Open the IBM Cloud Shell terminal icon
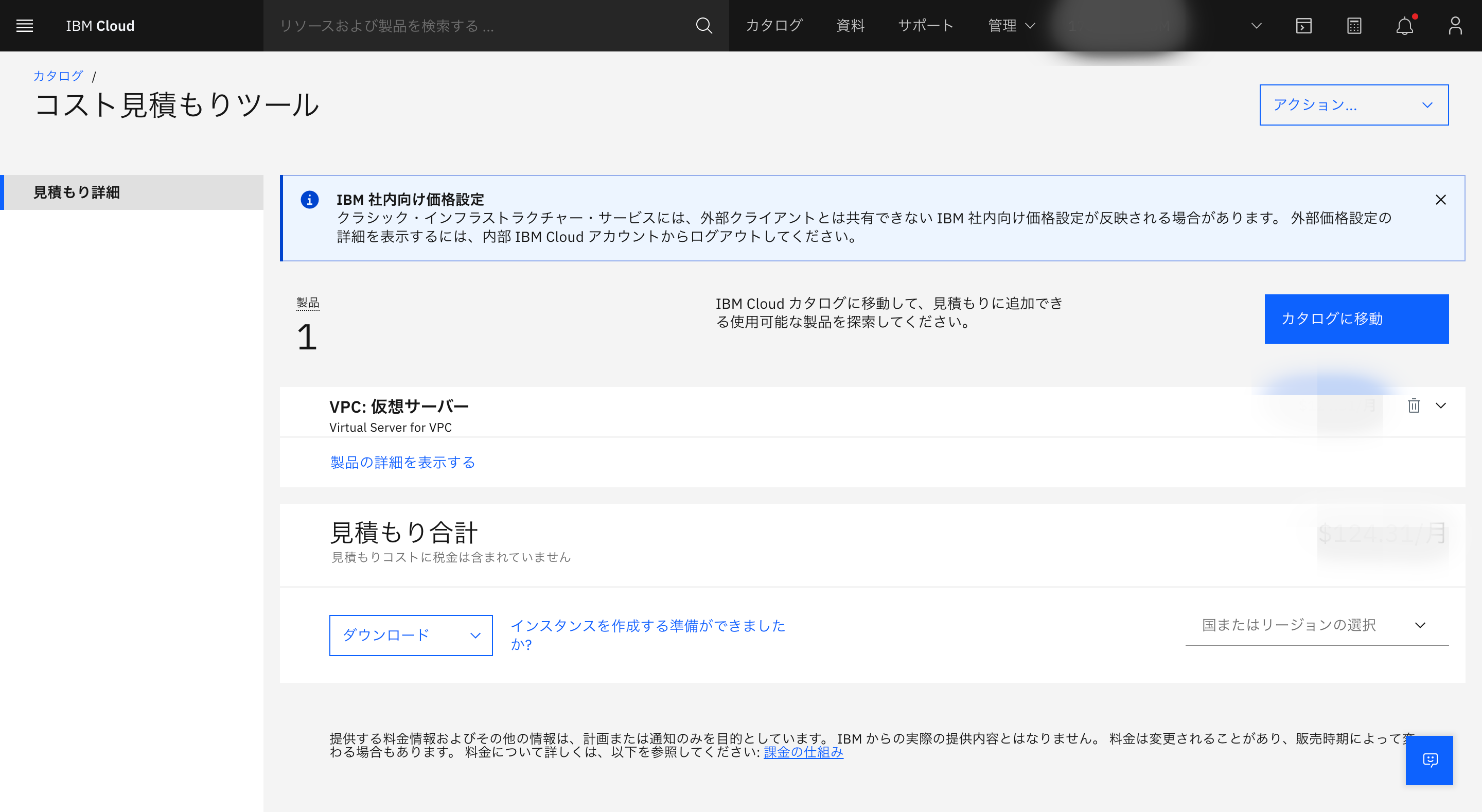1482x812 pixels. point(1303,25)
